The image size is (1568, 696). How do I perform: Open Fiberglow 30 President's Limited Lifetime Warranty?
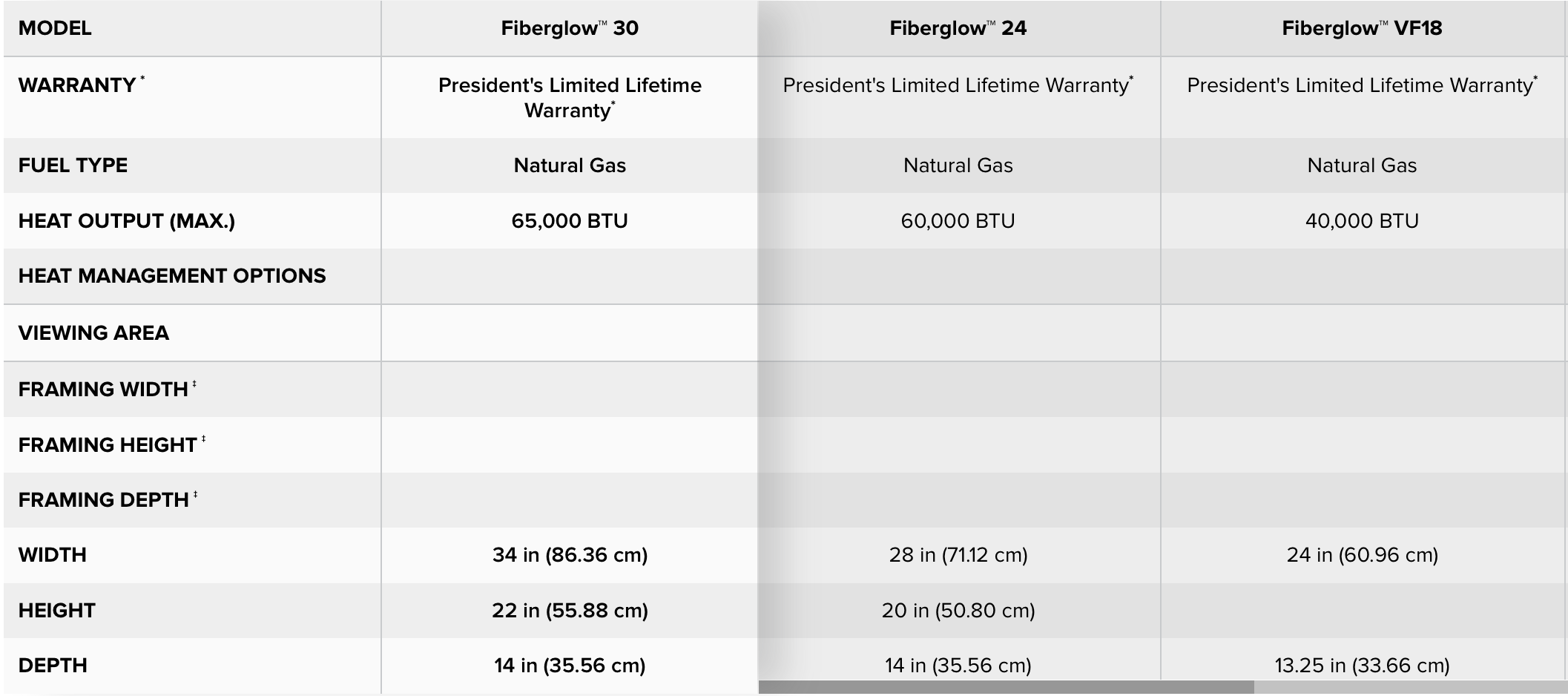pos(569,97)
